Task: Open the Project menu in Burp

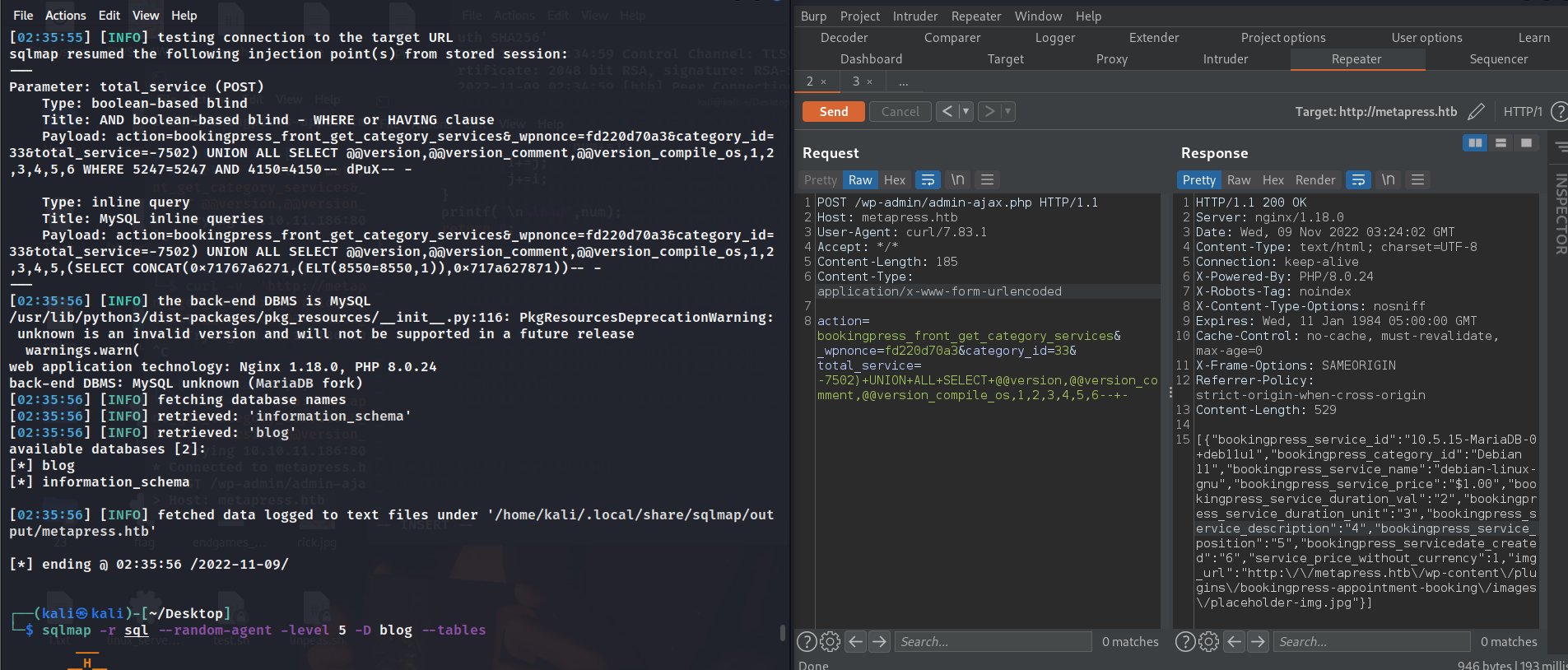Action: pyautogui.click(x=859, y=16)
